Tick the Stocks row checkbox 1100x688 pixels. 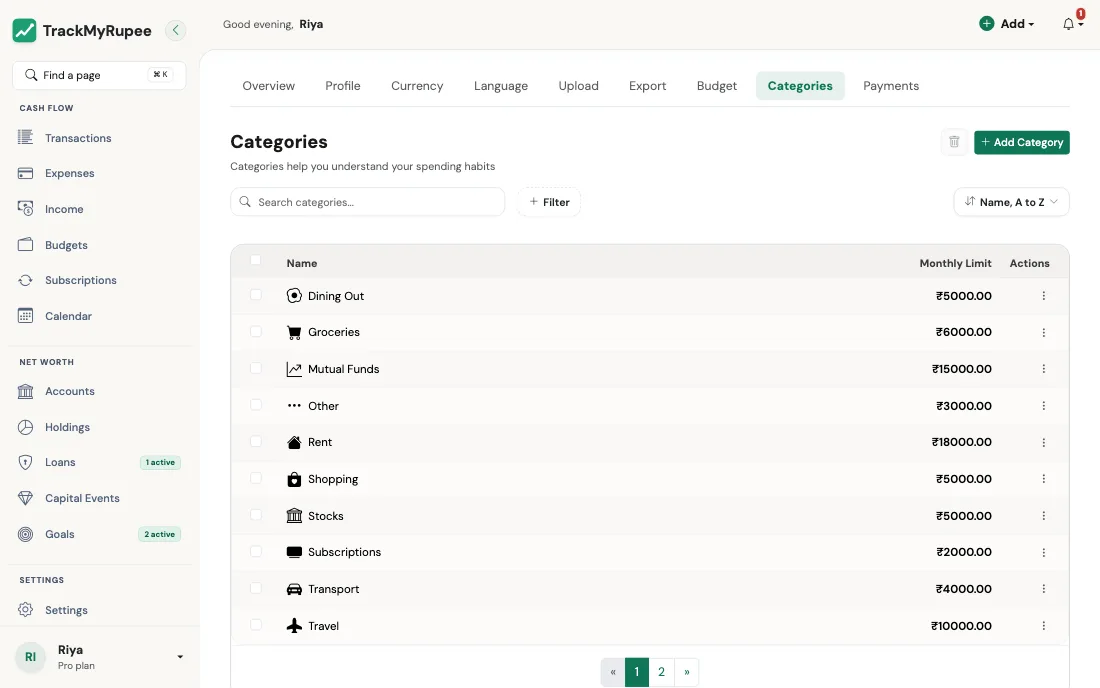[x=255, y=515]
